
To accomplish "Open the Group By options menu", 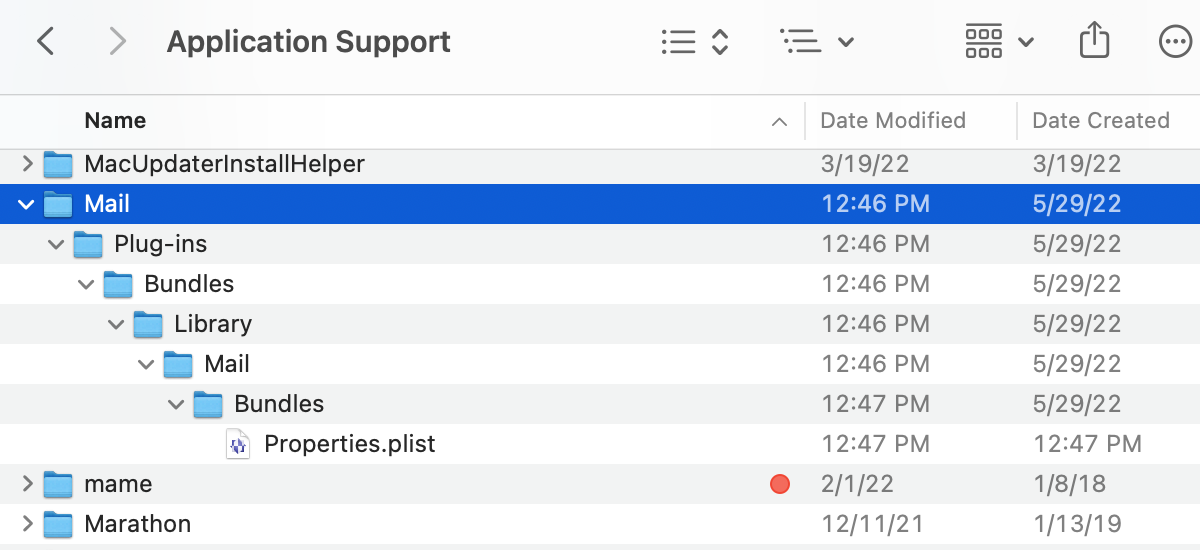I will point(816,42).
